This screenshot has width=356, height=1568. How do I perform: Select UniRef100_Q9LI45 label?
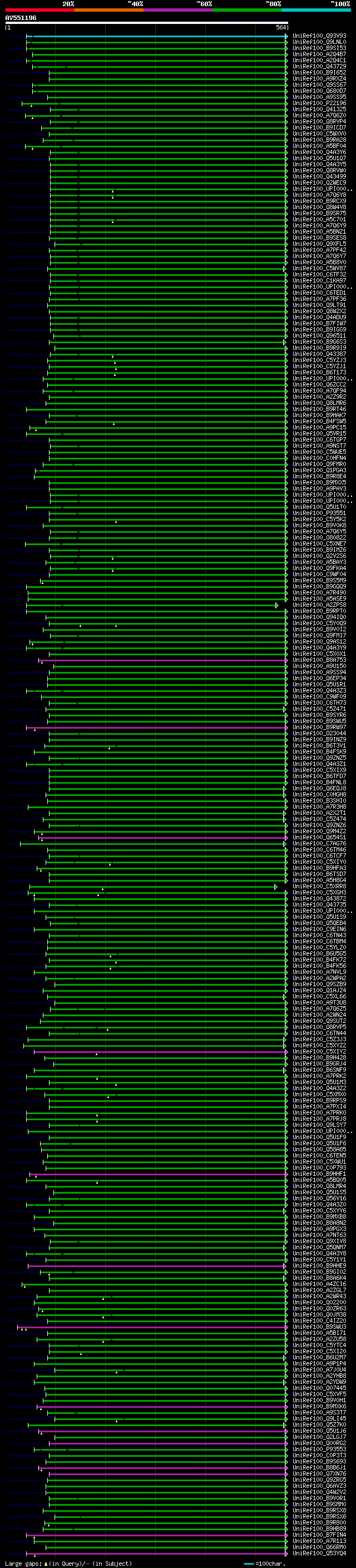(319, 1418)
